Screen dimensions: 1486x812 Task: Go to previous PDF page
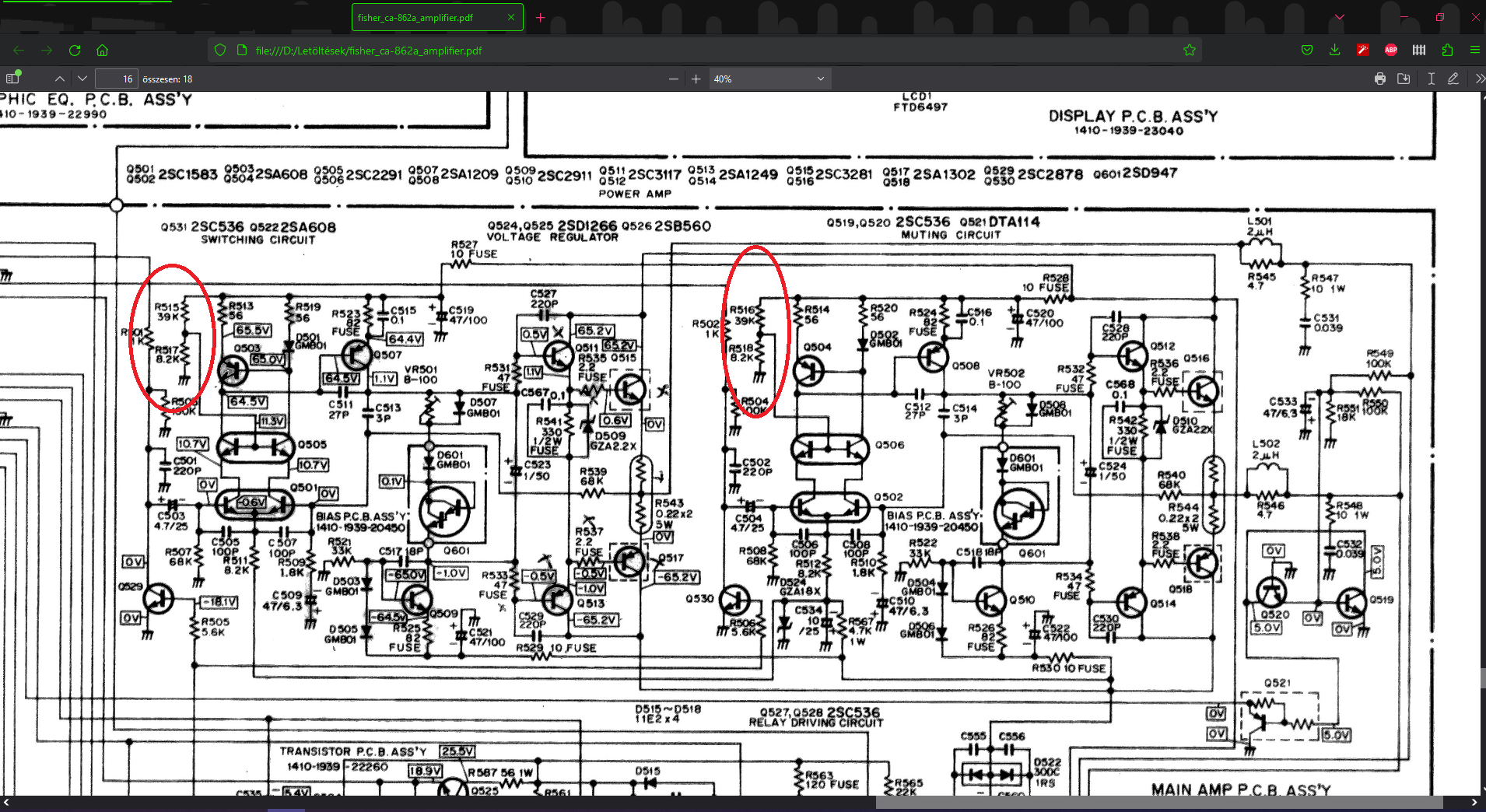tap(60, 79)
